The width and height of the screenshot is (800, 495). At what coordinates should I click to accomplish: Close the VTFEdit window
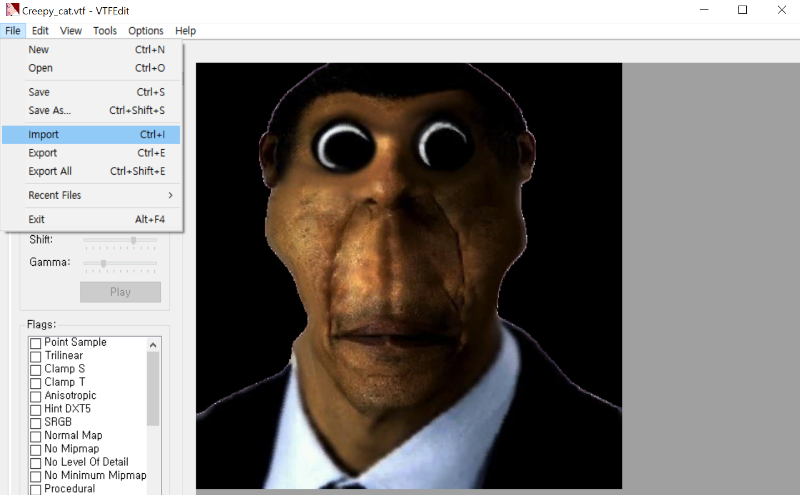click(x=781, y=10)
